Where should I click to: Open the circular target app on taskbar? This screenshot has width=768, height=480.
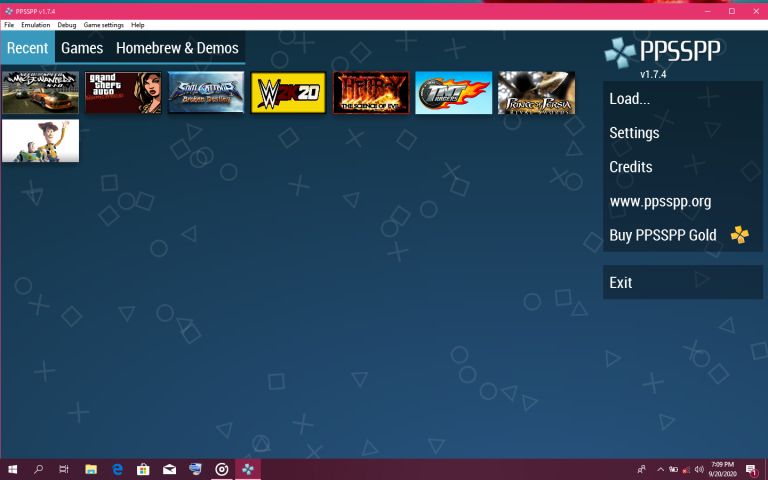(x=221, y=470)
